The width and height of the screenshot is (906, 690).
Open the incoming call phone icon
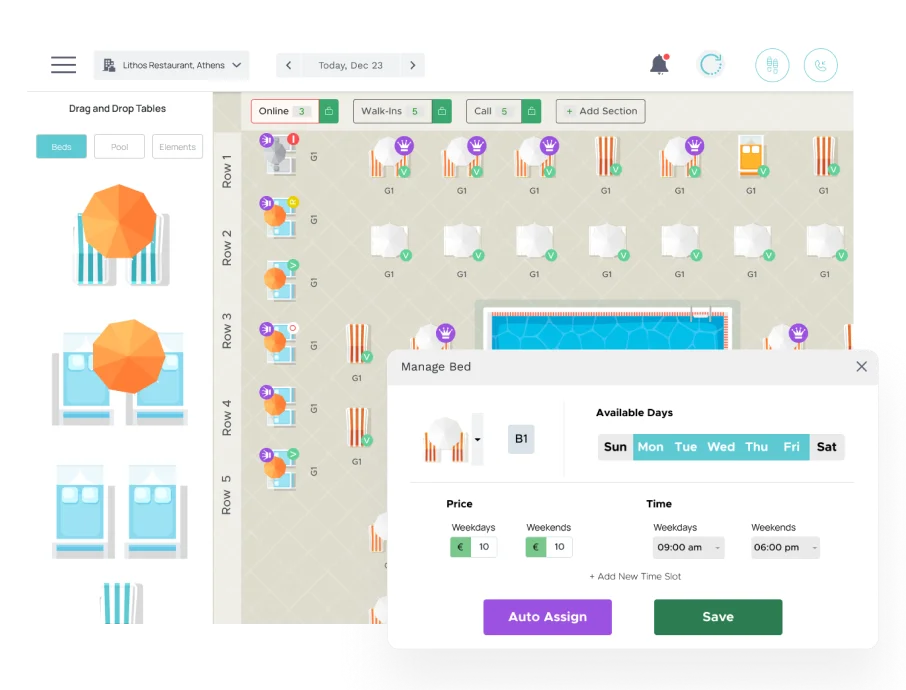click(820, 65)
